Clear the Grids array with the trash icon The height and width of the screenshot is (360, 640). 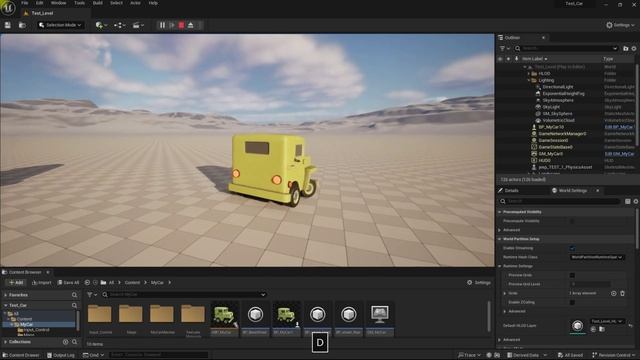click(622, 293)
